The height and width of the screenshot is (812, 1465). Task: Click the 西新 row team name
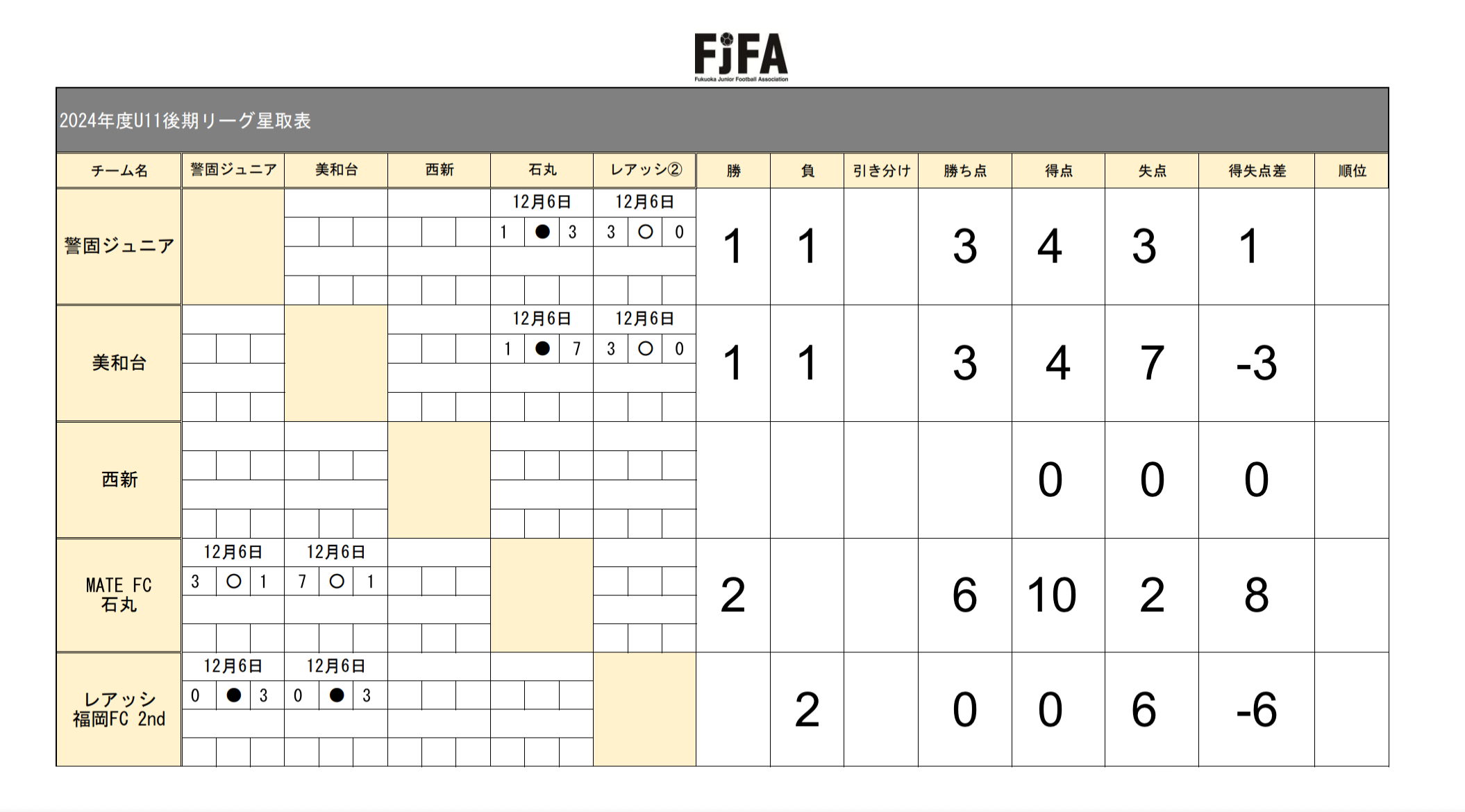pyautogui.click(x=119, y=480)
